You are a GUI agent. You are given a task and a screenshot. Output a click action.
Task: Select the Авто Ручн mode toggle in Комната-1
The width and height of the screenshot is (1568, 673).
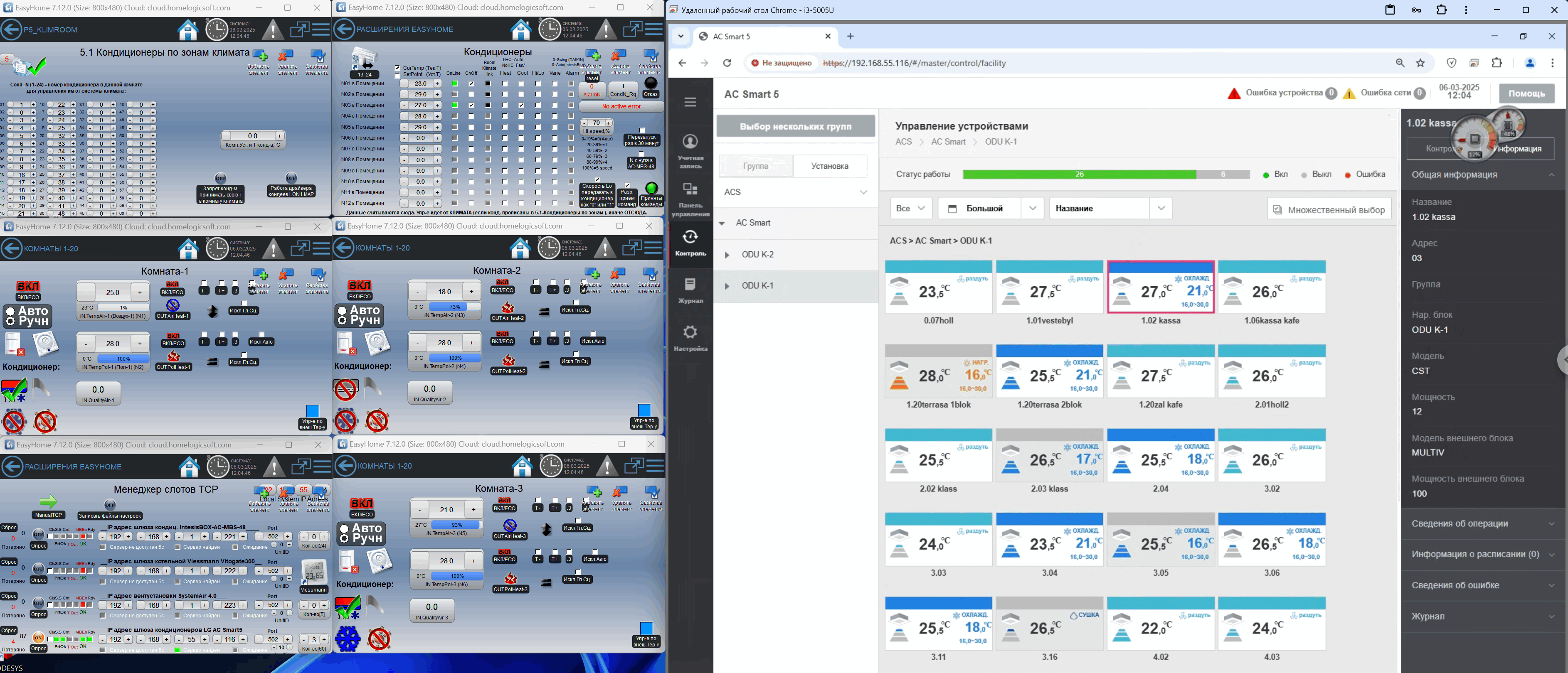pyautogui.click(x=27, y=317)
